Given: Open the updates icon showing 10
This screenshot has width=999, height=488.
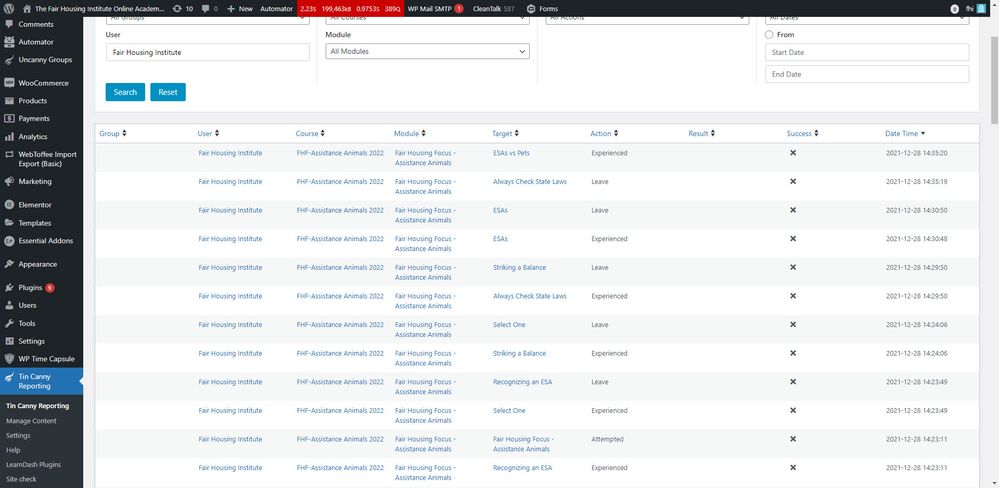Looking at the screenshot, I should 183,8.
